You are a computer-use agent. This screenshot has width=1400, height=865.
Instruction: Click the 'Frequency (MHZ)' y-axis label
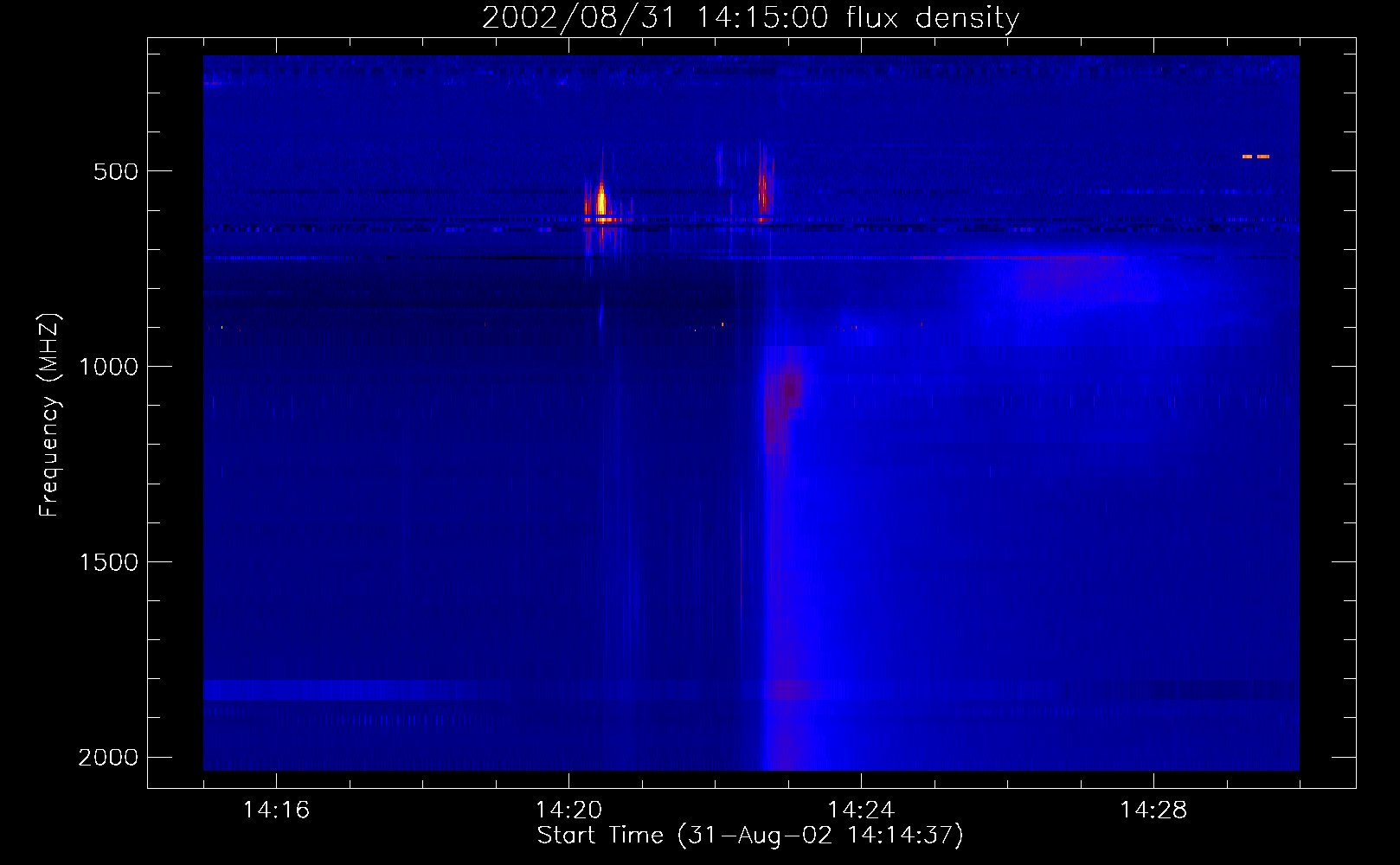pos(49,415)
